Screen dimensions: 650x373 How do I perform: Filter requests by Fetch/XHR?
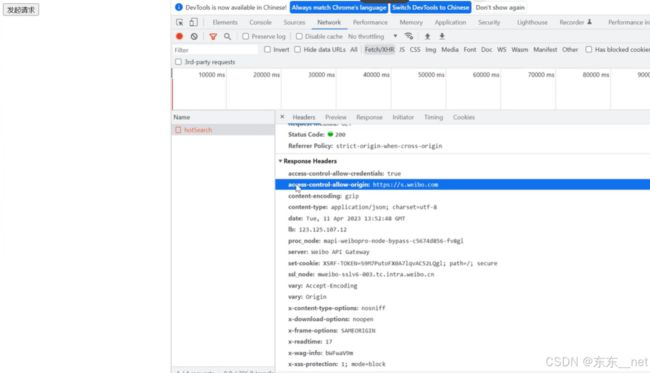(379, 49)
